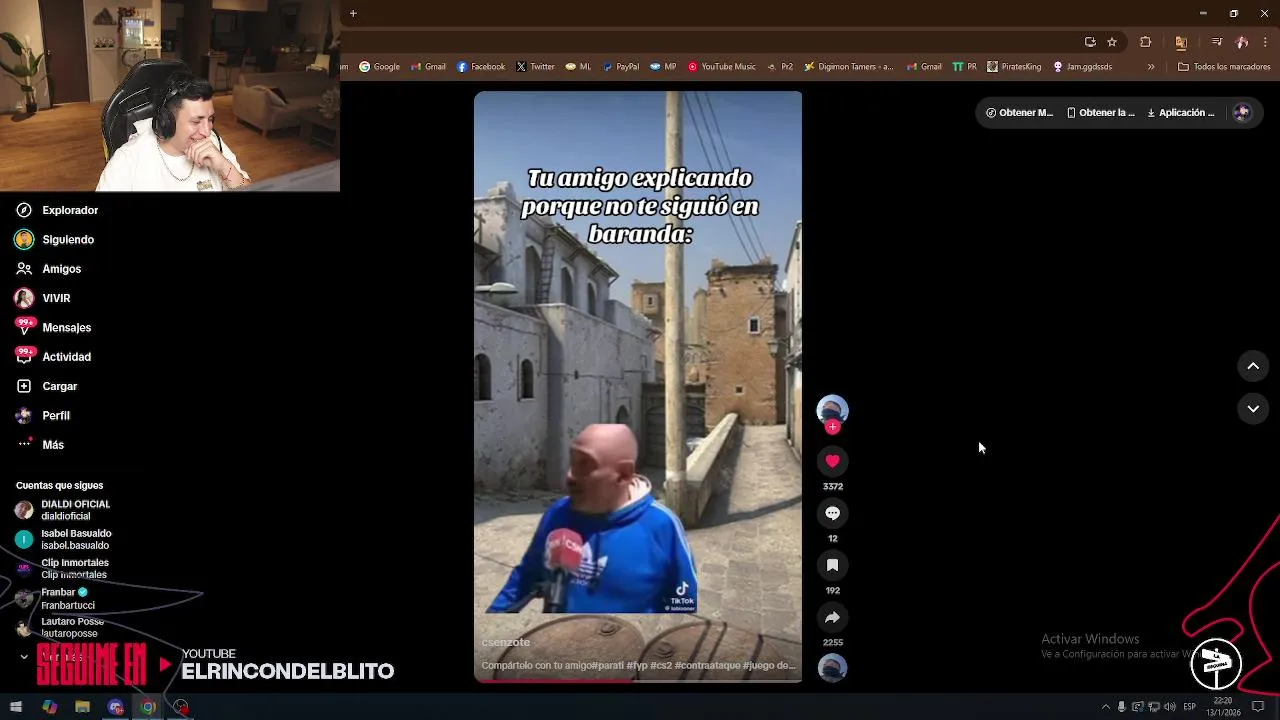
Task: Open Perfil page
Action: pos(42,415)
